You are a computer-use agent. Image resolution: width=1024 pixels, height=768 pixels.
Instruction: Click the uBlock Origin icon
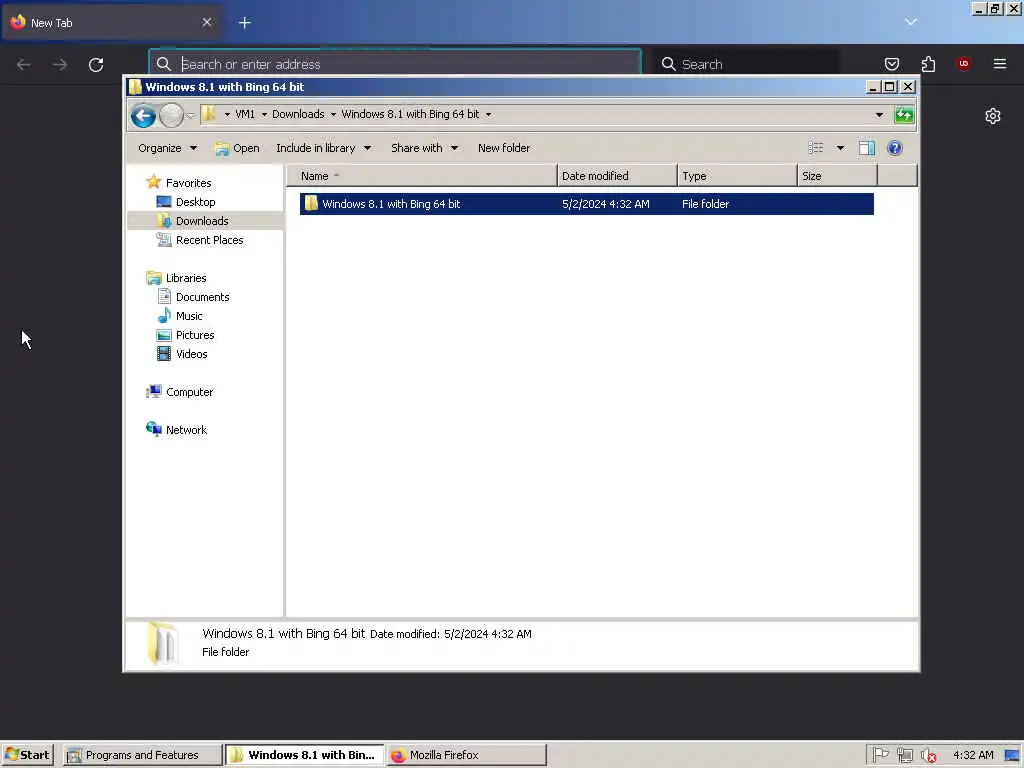(x=963, y=64)
